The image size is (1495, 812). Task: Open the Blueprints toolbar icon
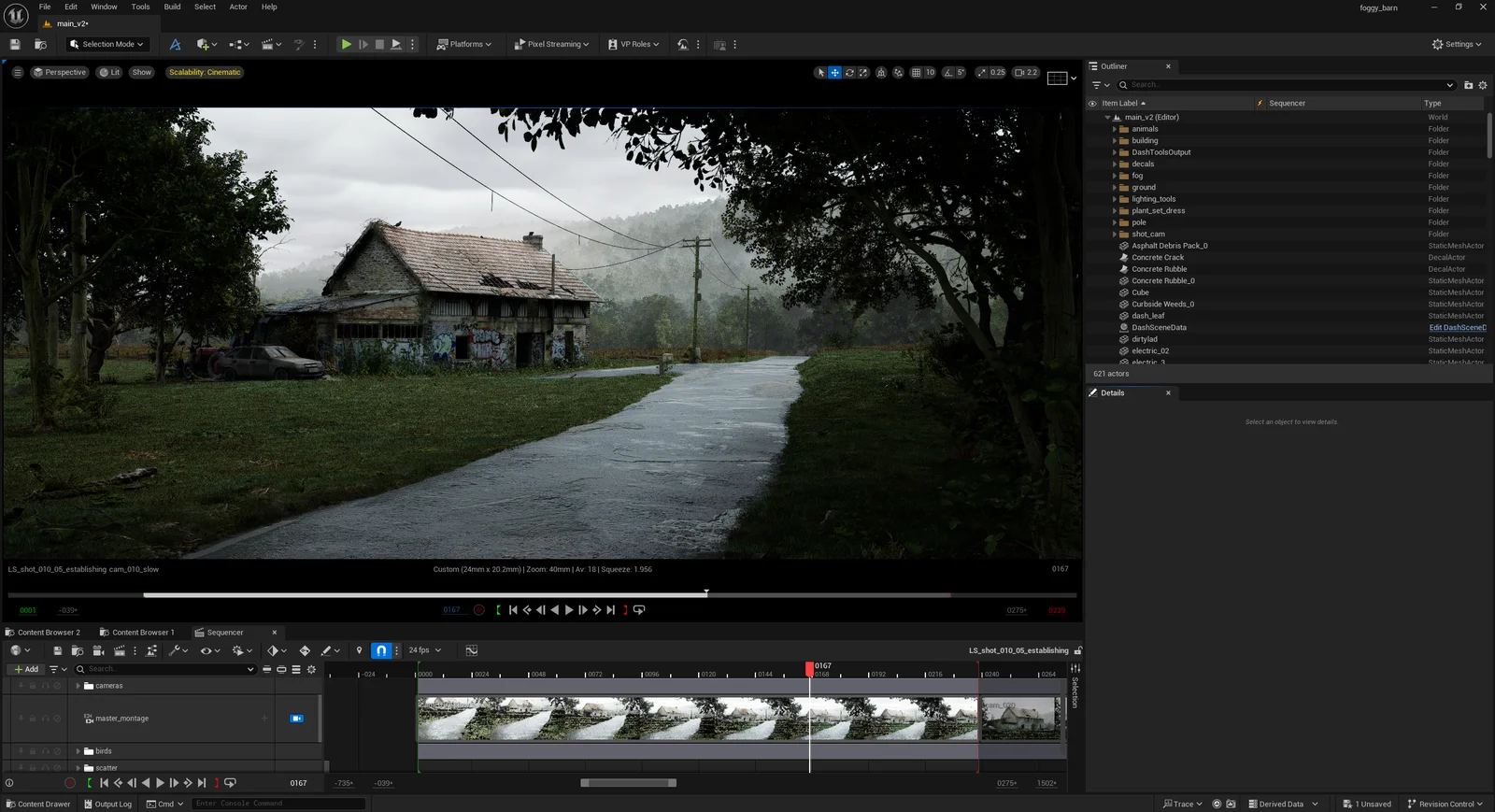click(240, 44)
